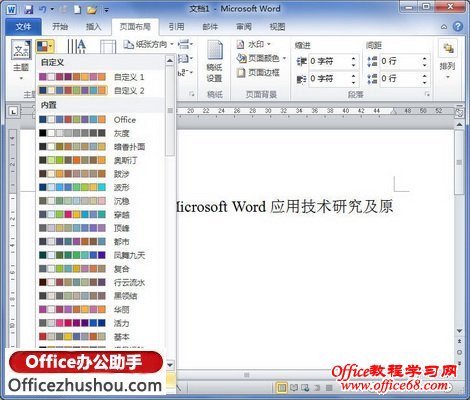Choose the 复合 color scheme
Viewport: 470px width, 400px height.
101,269
